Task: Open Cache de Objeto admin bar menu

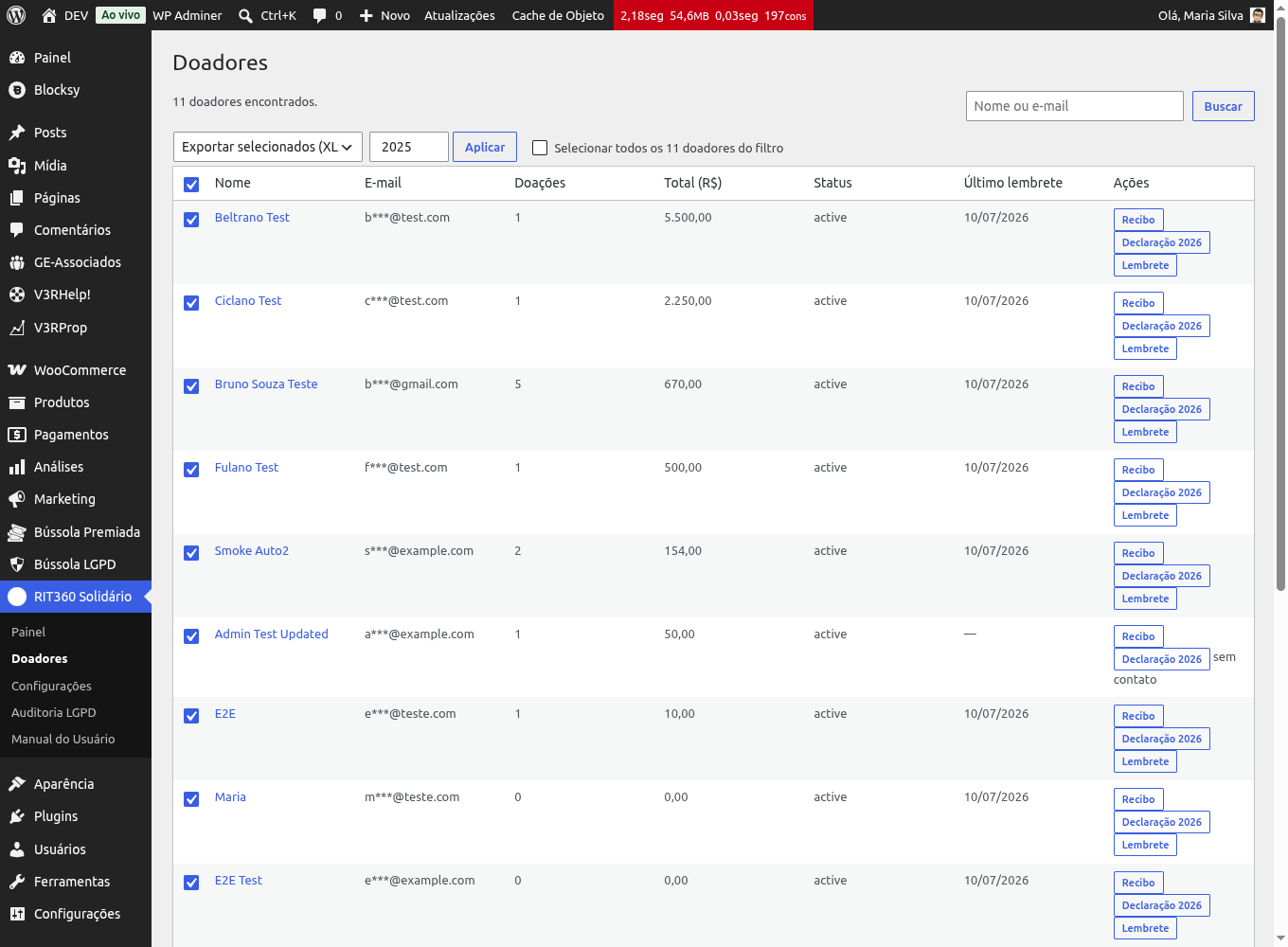Action: 558,15
